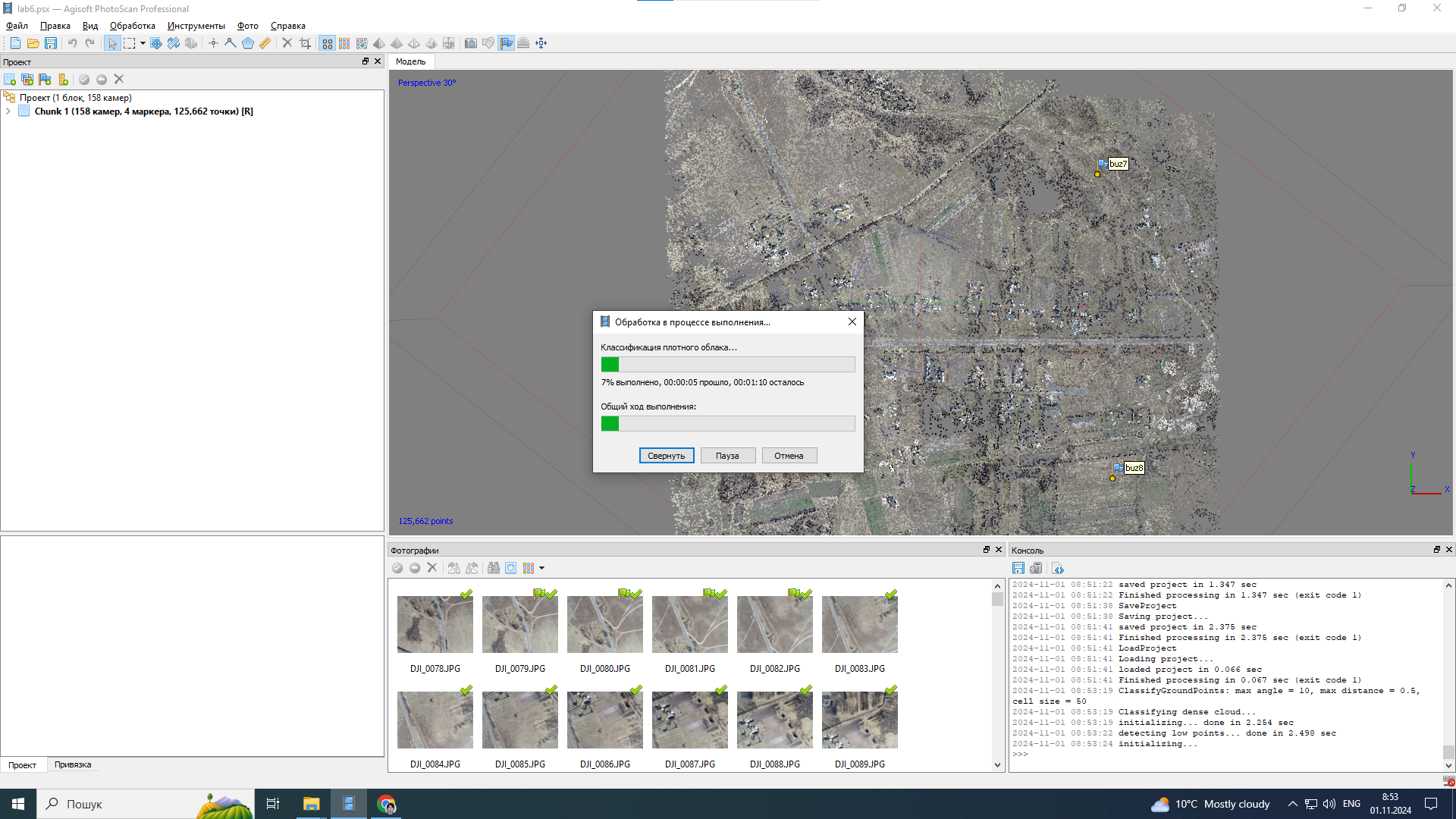This screenshot has height=819, width=1456.
Task: Click the save project toolbar icon
Action: [51, 43]
